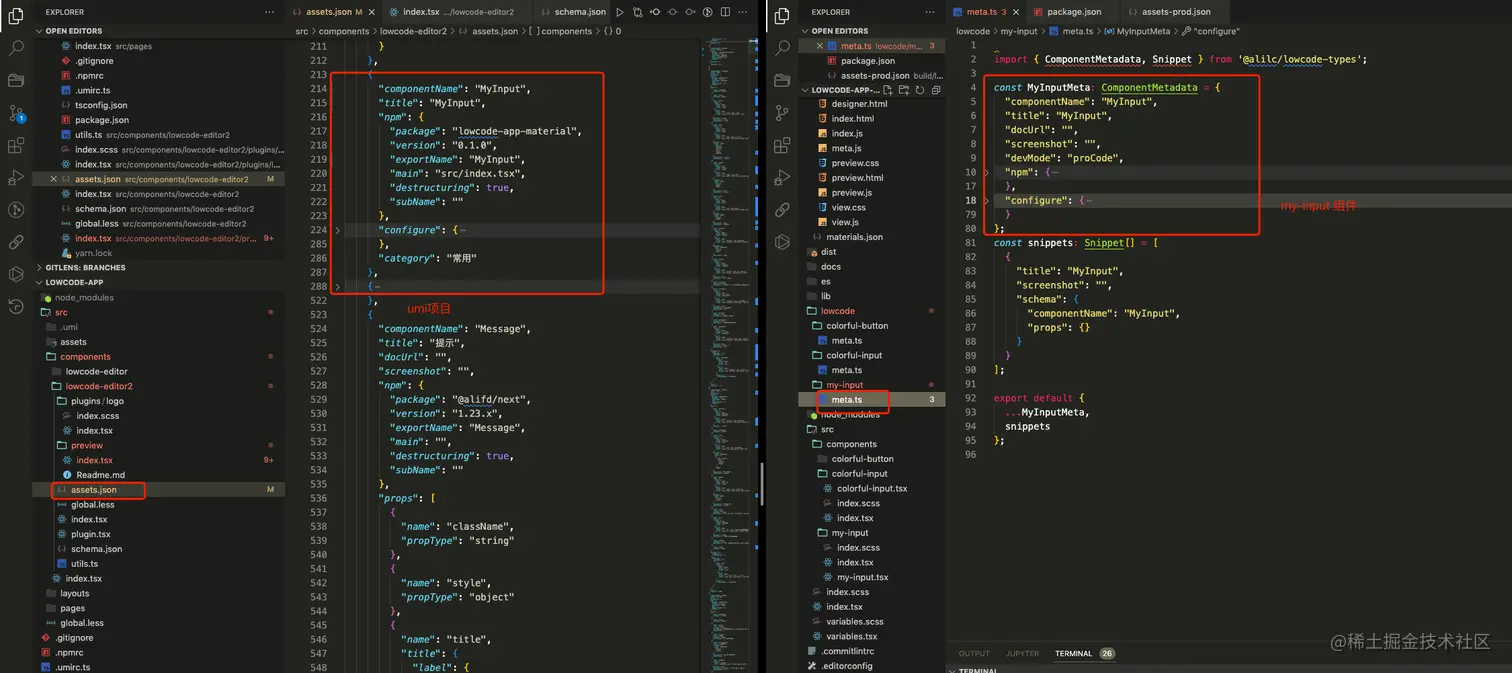Expand folded "configure" block at line 224

[x=338, y=230]
